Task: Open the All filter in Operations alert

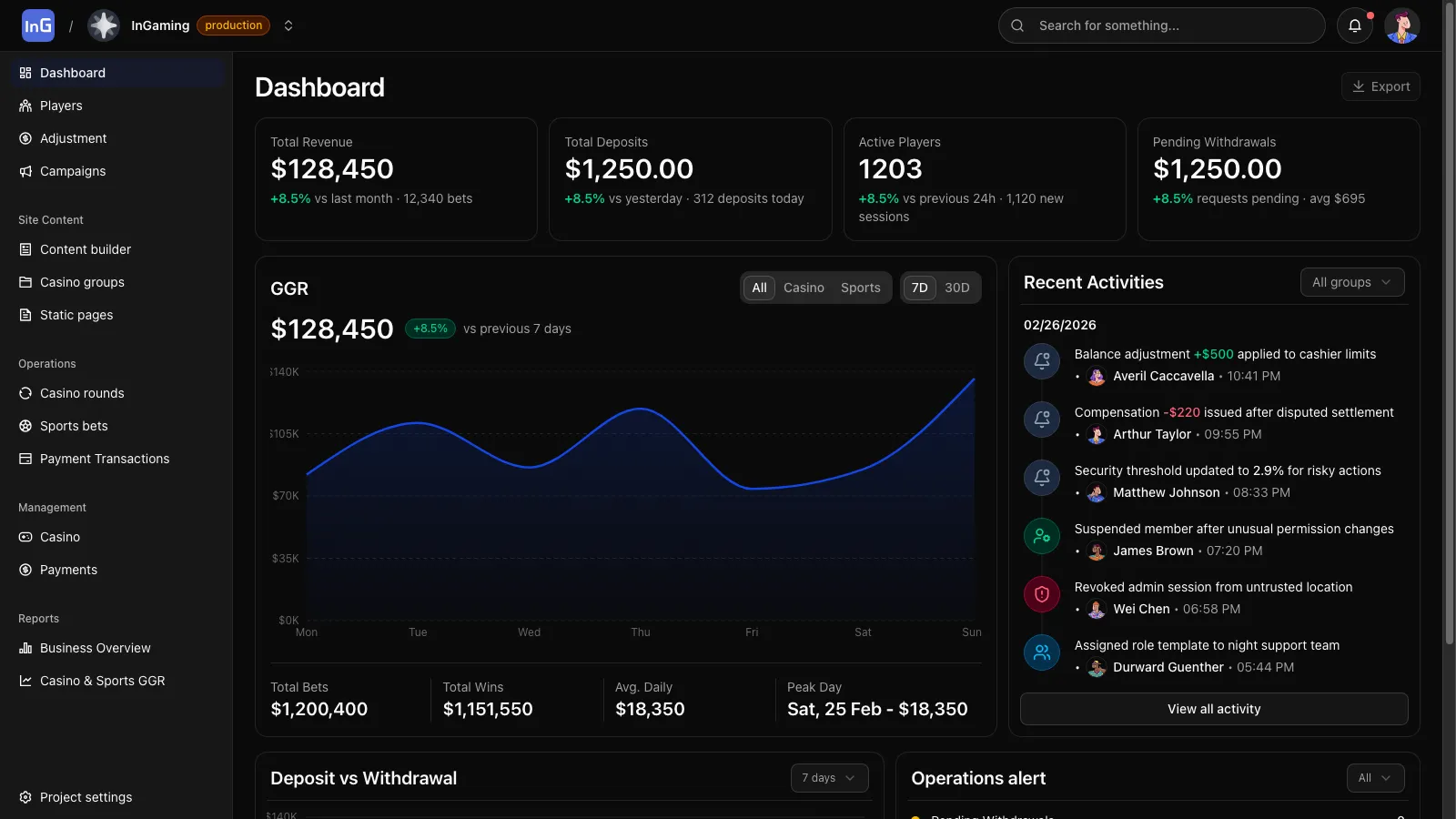Action: (x=1375, y=778)
